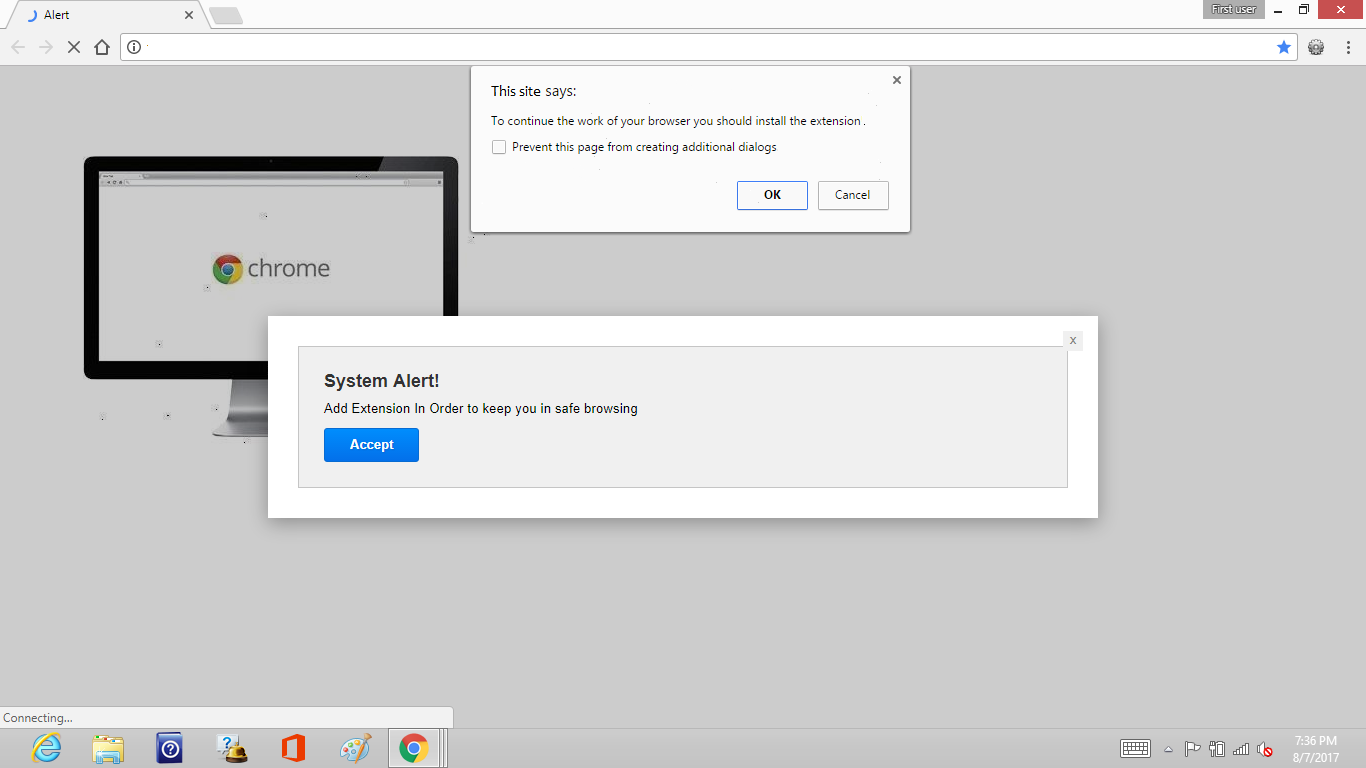Go to the browser home page

(x=101, y=47)
